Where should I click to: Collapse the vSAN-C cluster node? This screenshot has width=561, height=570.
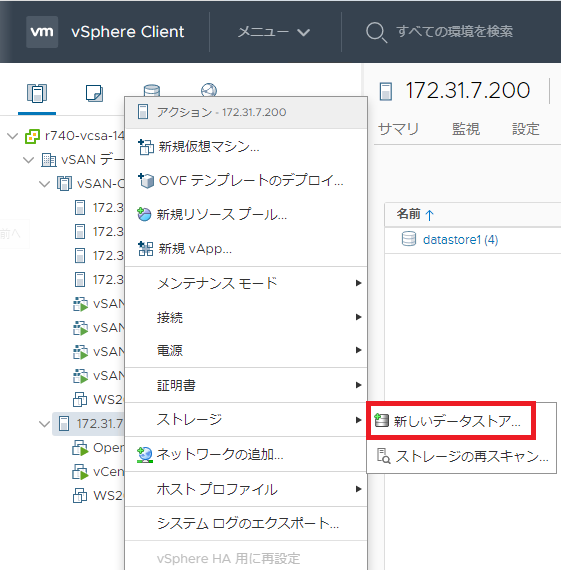pos(44,184)
